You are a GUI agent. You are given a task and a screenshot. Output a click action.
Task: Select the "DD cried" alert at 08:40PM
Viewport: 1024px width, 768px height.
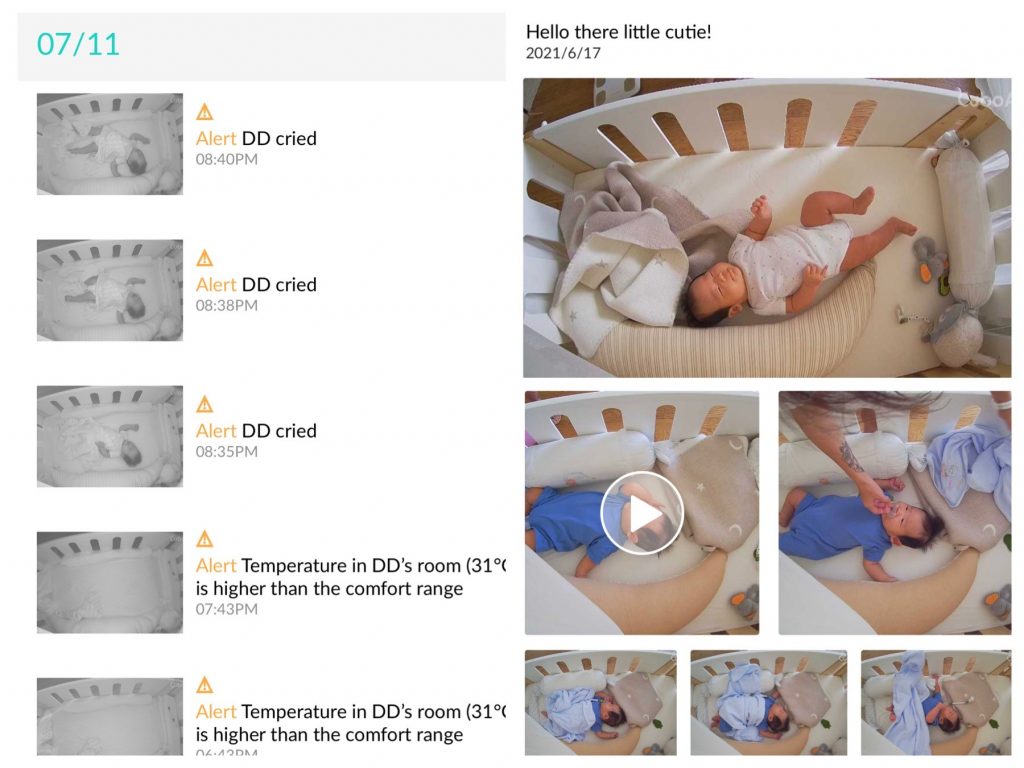click(x=256, y=138)
